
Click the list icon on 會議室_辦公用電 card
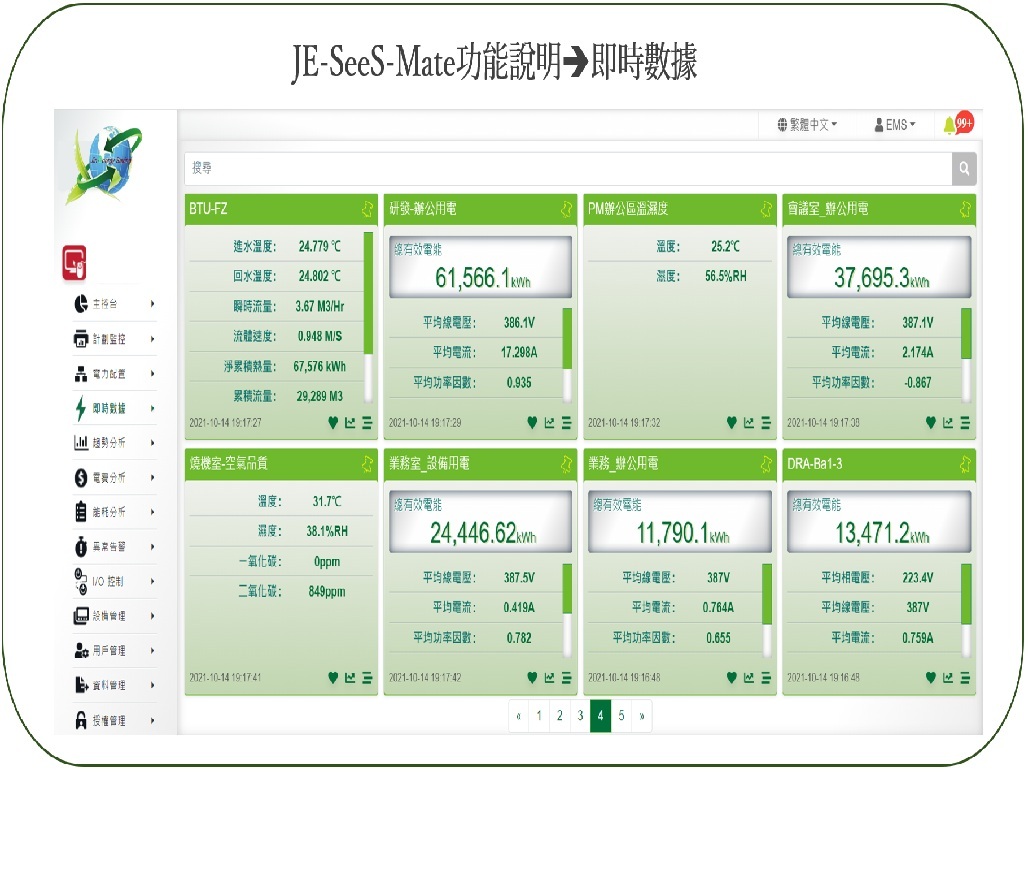(965, 423)
